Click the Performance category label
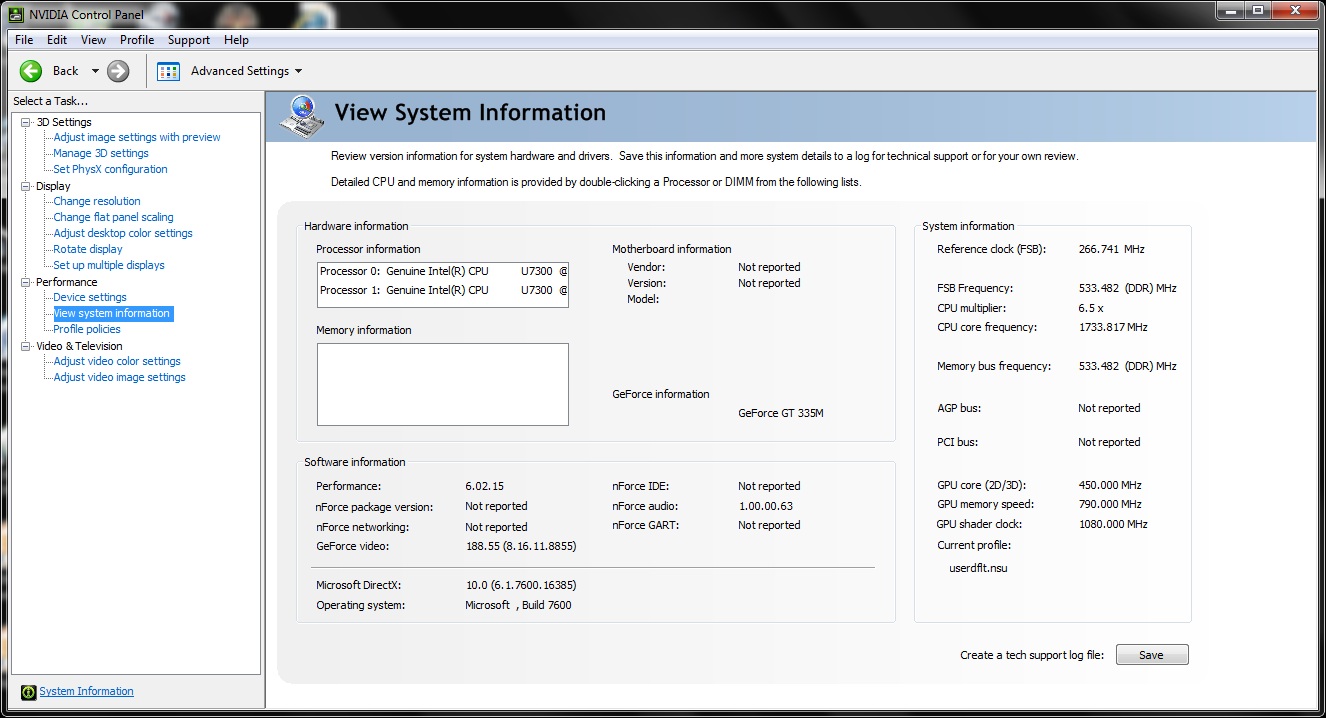Viewport: 1326px width, 718px height. pos(67,282)
